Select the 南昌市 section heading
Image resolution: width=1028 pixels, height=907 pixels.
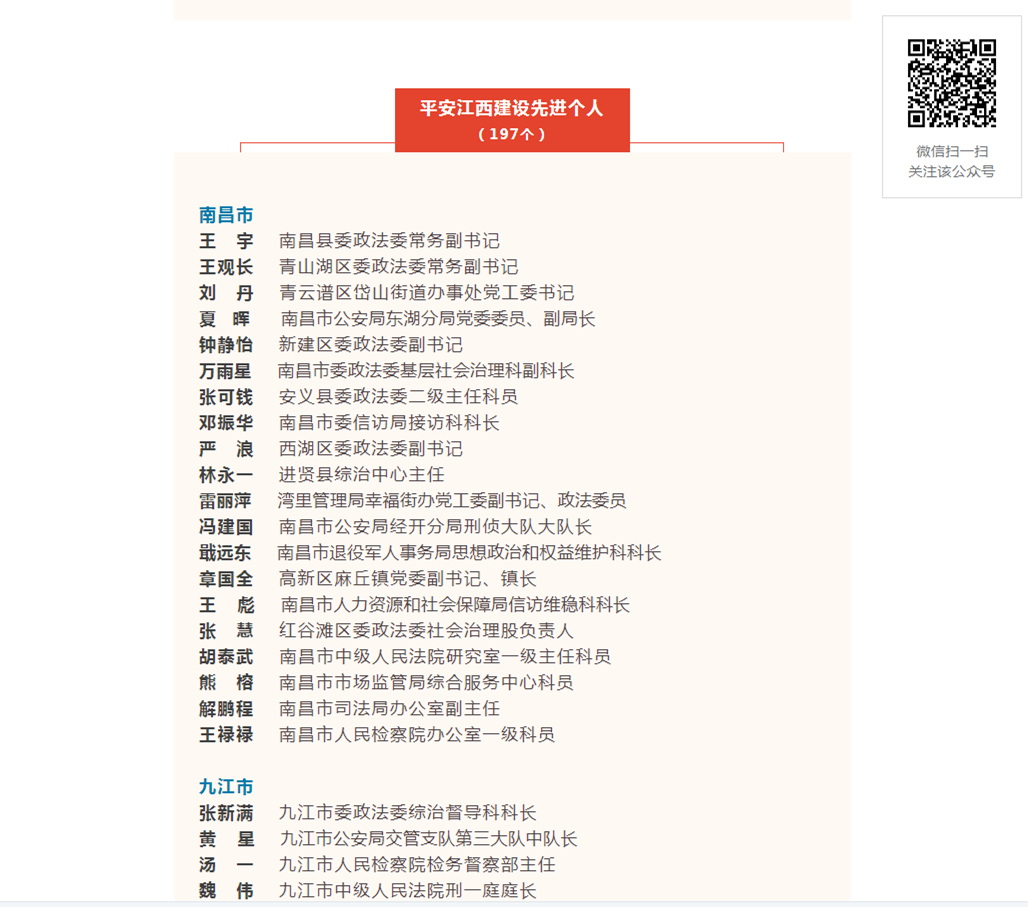click(226, 214)
